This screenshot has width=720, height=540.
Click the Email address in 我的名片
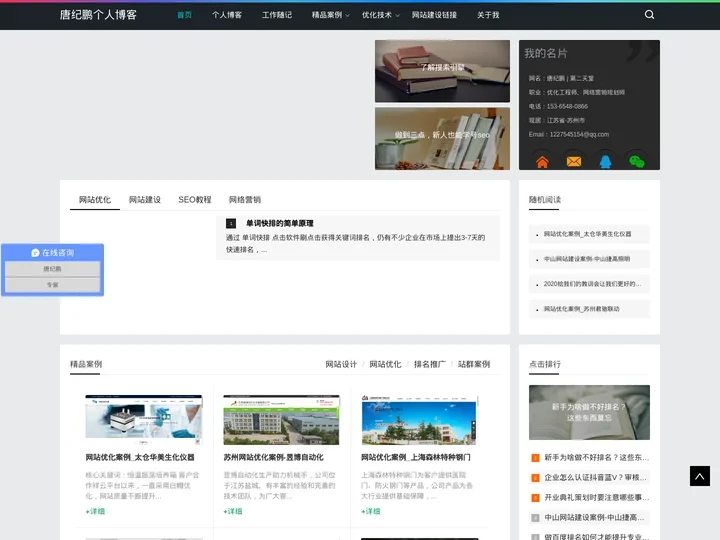(x=579, y=135)
